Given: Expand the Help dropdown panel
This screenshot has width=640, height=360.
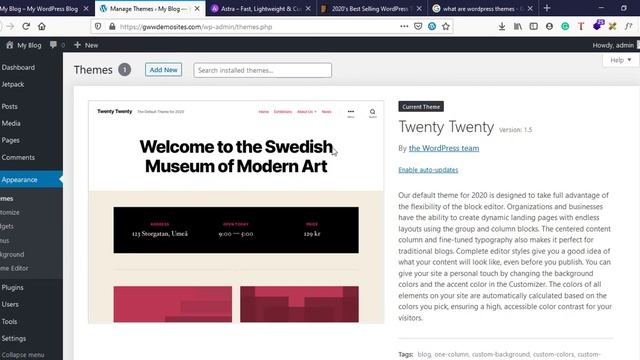Looking at the screenshot, I should click(x=621, y=60).
